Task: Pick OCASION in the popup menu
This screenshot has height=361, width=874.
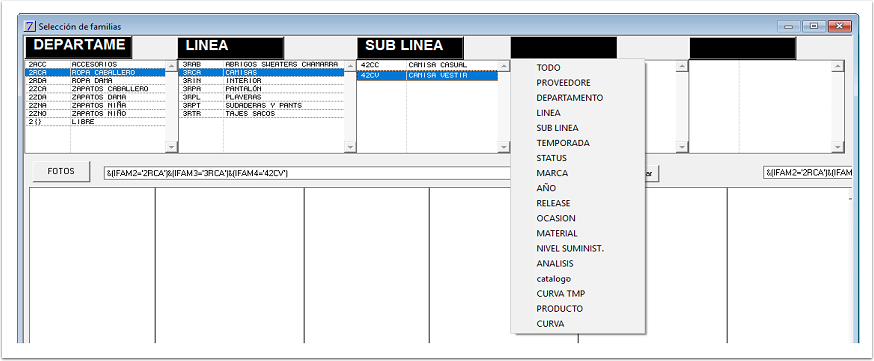Action: pos(578,218)
